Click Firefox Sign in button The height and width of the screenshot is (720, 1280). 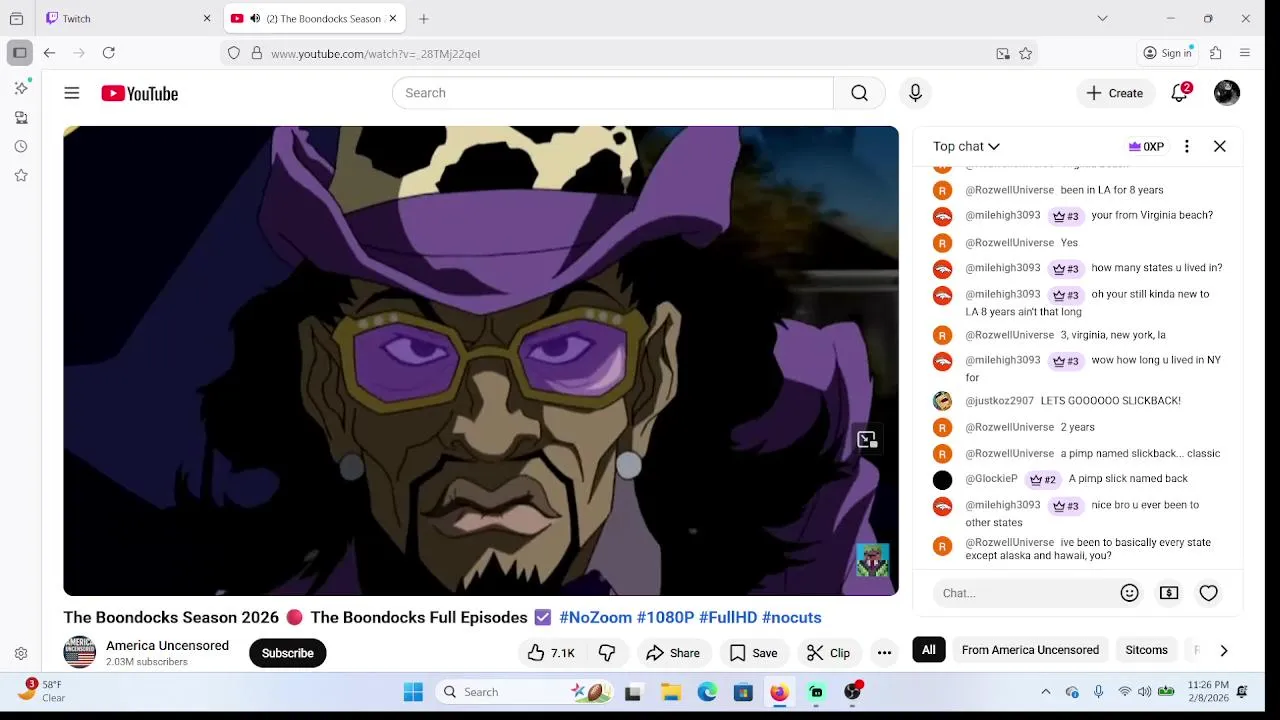coord(1168,53)
